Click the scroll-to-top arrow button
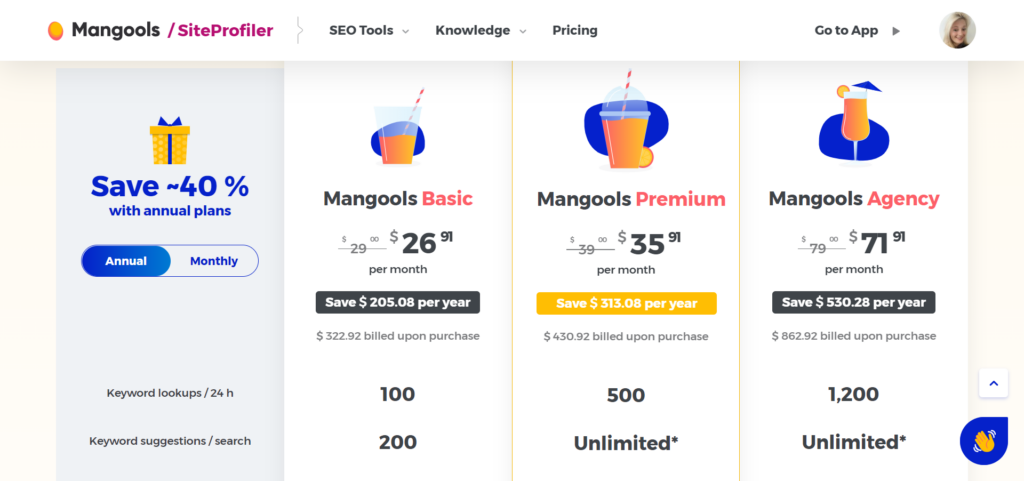The image size is (1024, 481). tap(993, 383)
